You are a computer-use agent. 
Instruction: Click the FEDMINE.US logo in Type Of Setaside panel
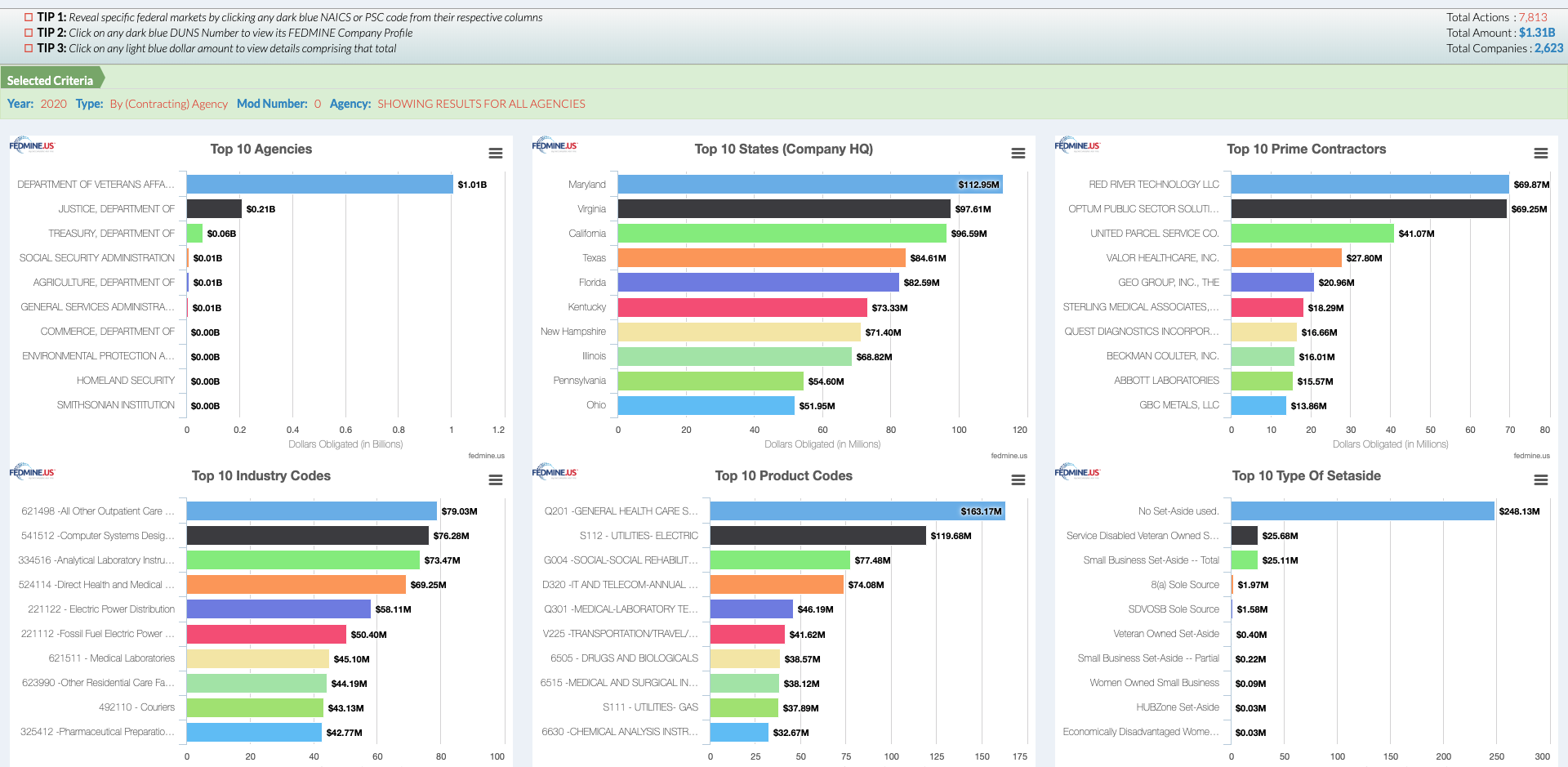tap(1077, 472)
